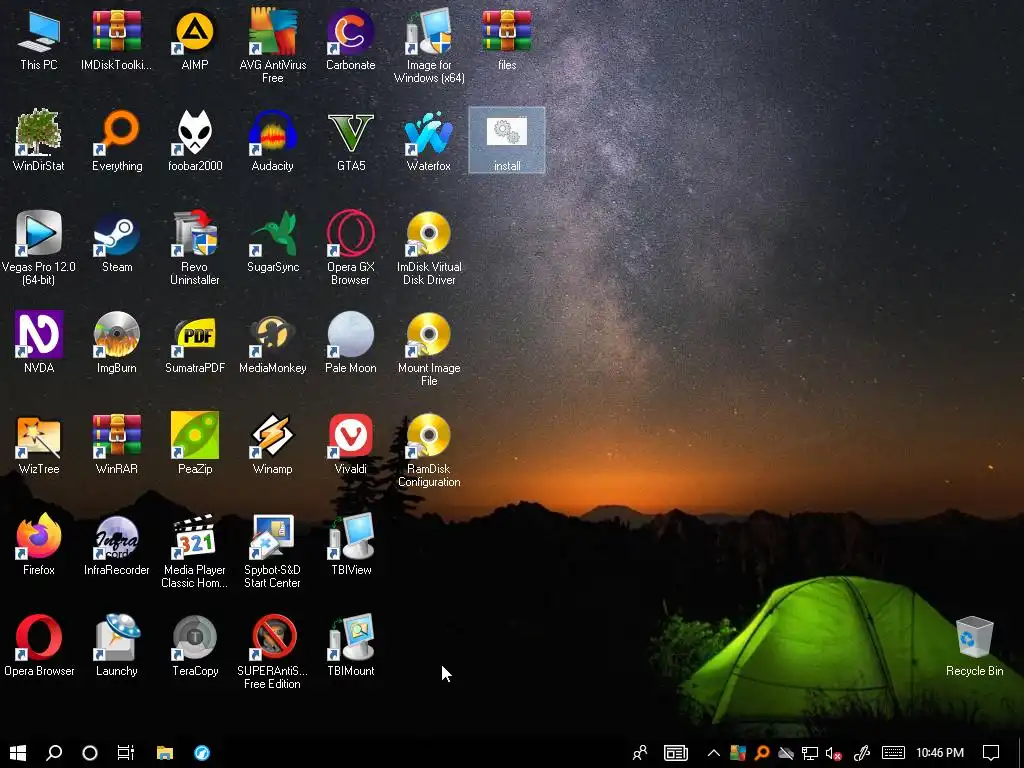This screenshot has width=1024, height=768.
Task: Select the AVG AntiVirus Free icon
Action: point(273,33)
